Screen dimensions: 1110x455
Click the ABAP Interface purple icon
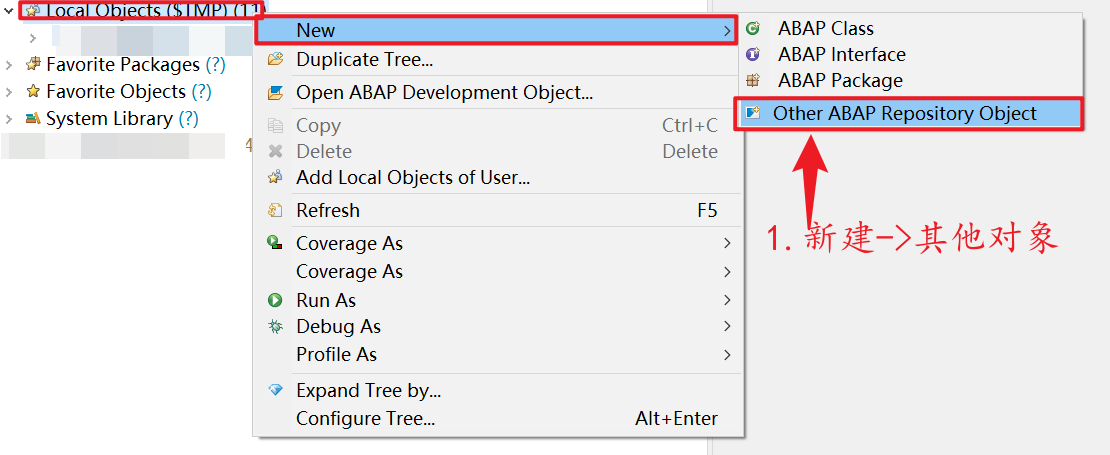[x=753, y=54]
